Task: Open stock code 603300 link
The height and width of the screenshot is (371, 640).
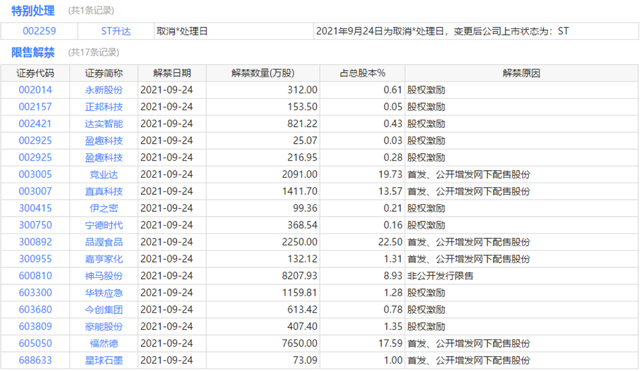Action: 35,293
